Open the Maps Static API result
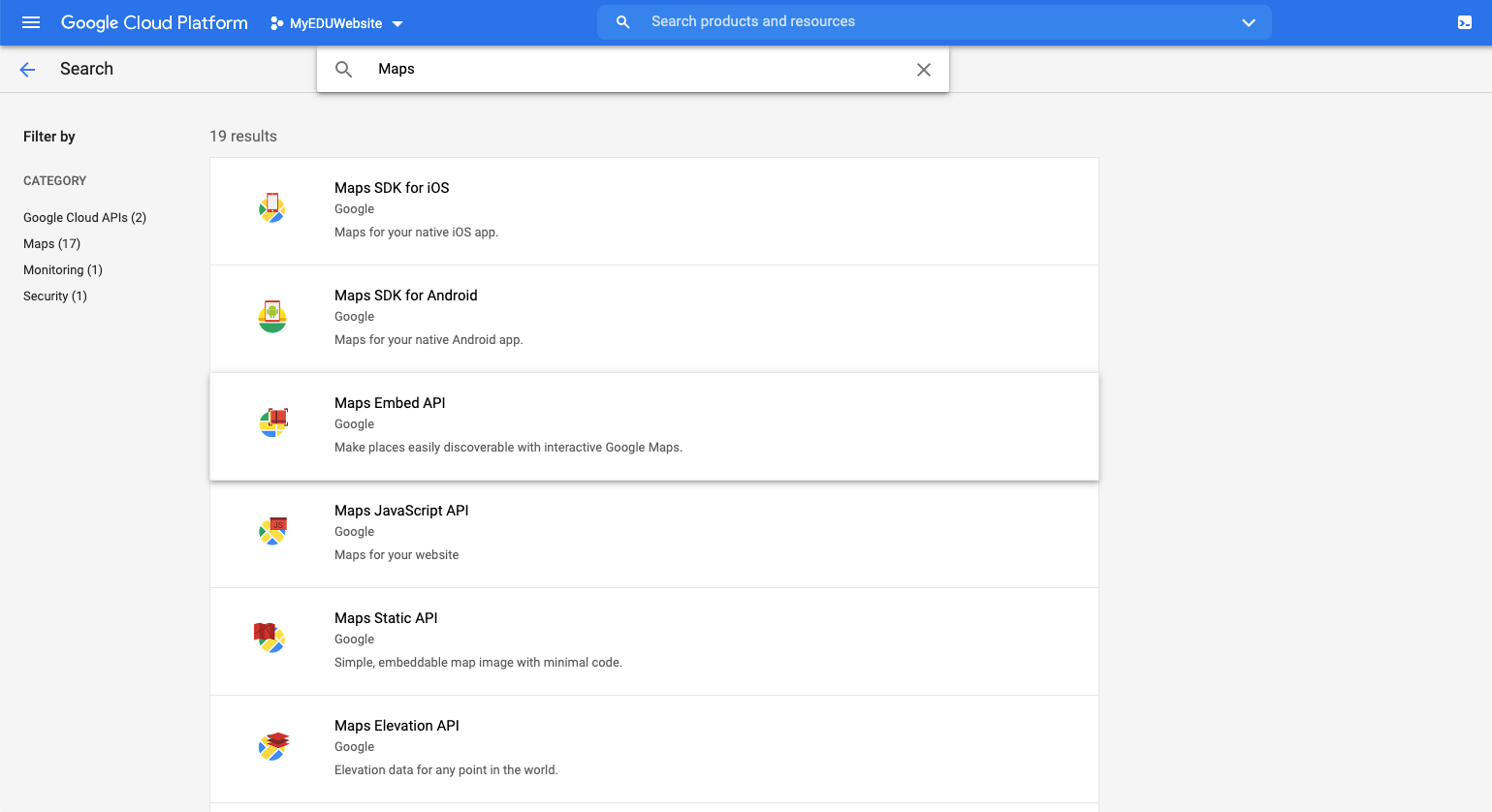 pyautogui.click(x=654, y=641)
